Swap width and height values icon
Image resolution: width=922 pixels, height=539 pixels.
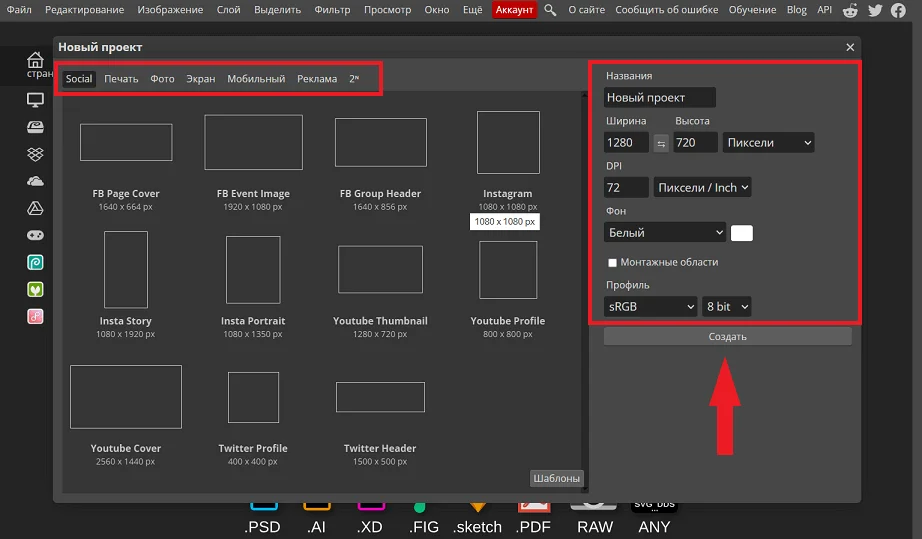[661, 143]
